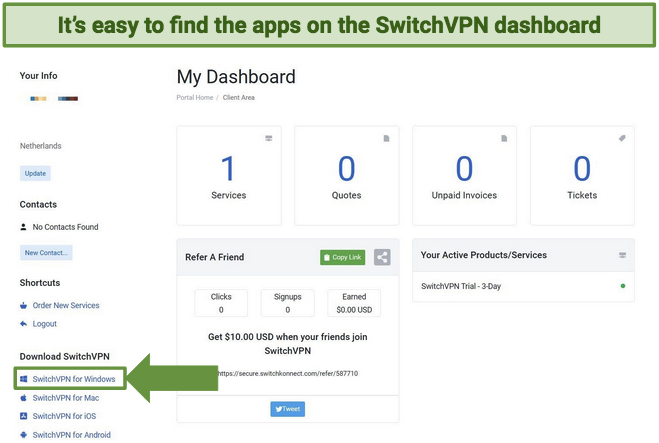Image resolution: width=659 pixels, height=443 pixels.
Task: Click the document icon on Unpaid Invoices card
Action: (x=504, y=138)
